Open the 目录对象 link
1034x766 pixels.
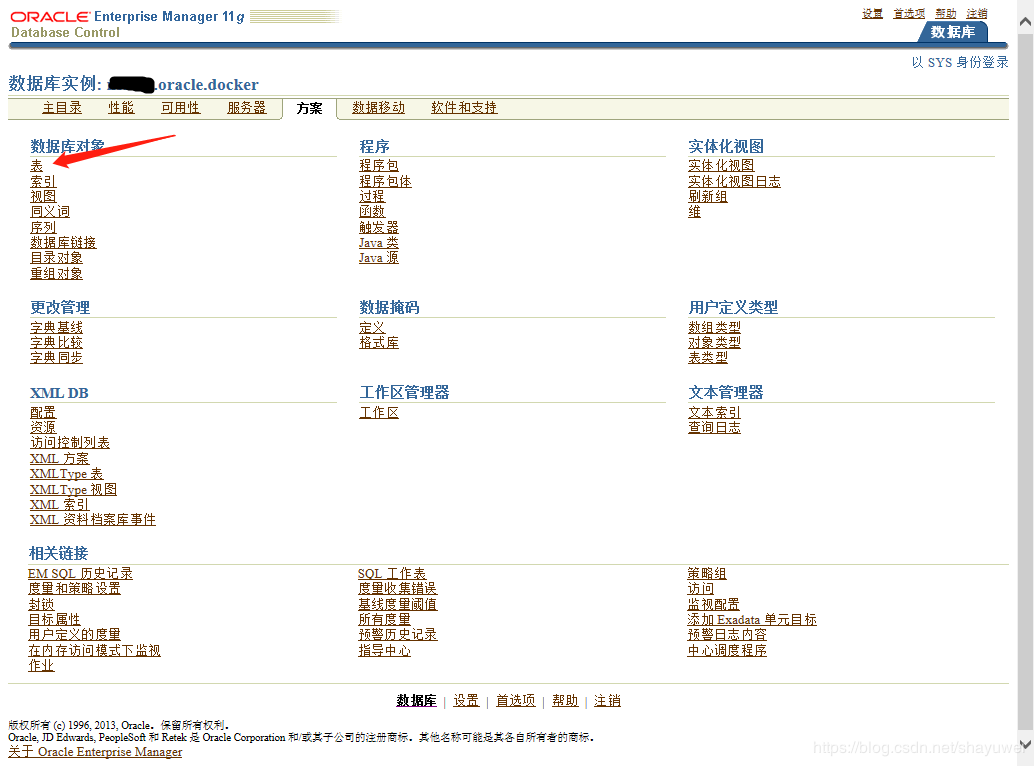tap(56, 258)
